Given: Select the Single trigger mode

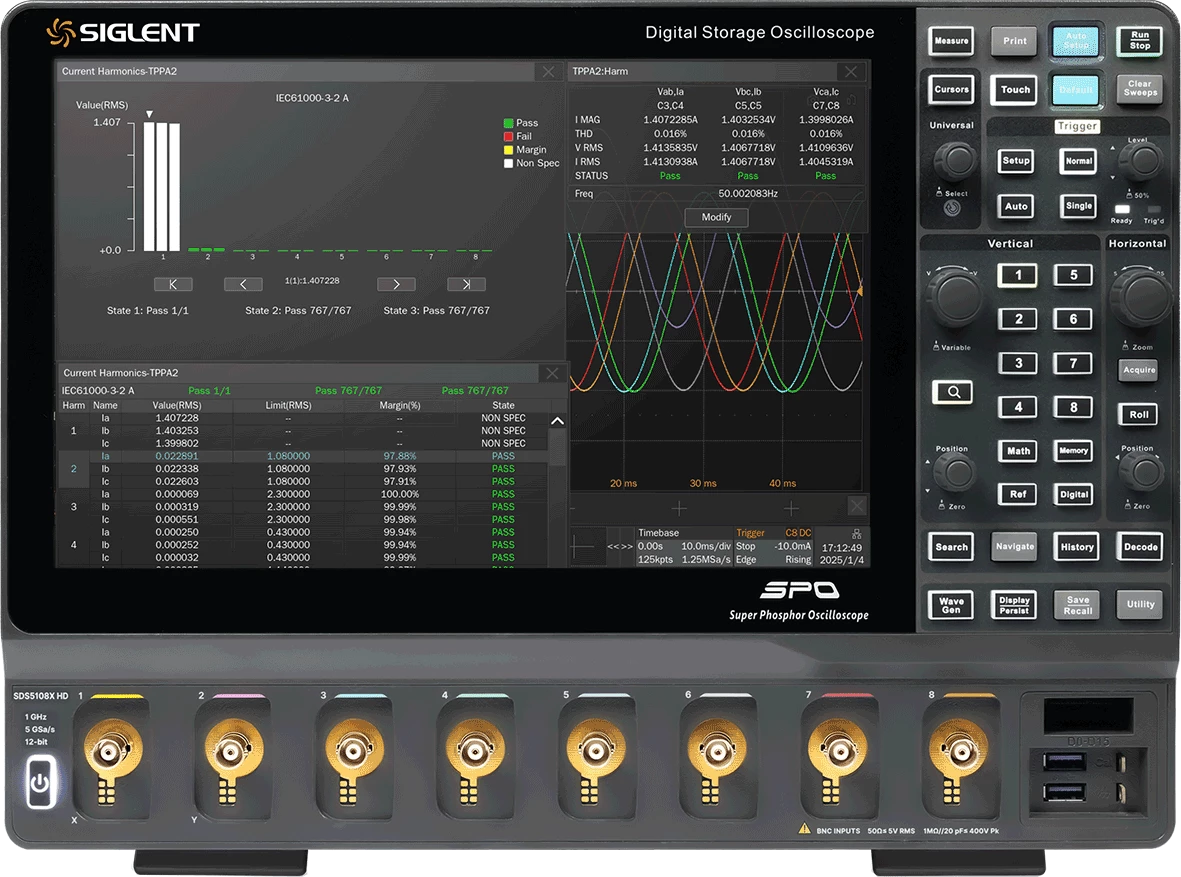Looking at the screenshot, I should click(1078, 206).
